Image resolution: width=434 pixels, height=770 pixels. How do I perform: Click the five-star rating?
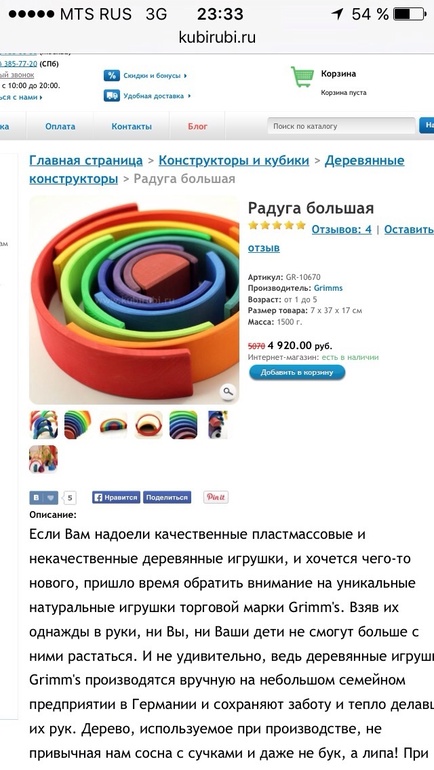pos(277,226)
